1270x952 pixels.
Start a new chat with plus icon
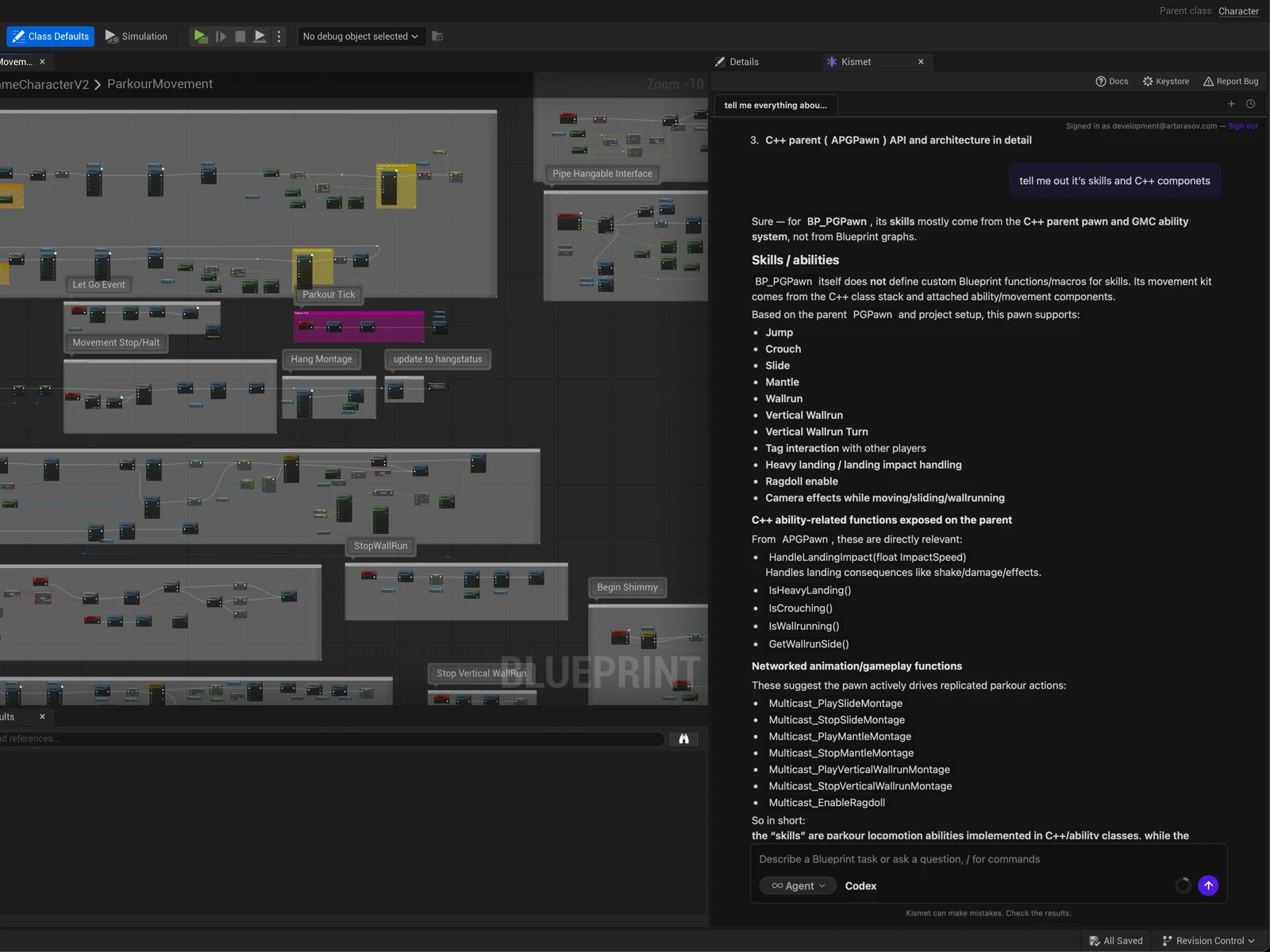(1231, 104)
